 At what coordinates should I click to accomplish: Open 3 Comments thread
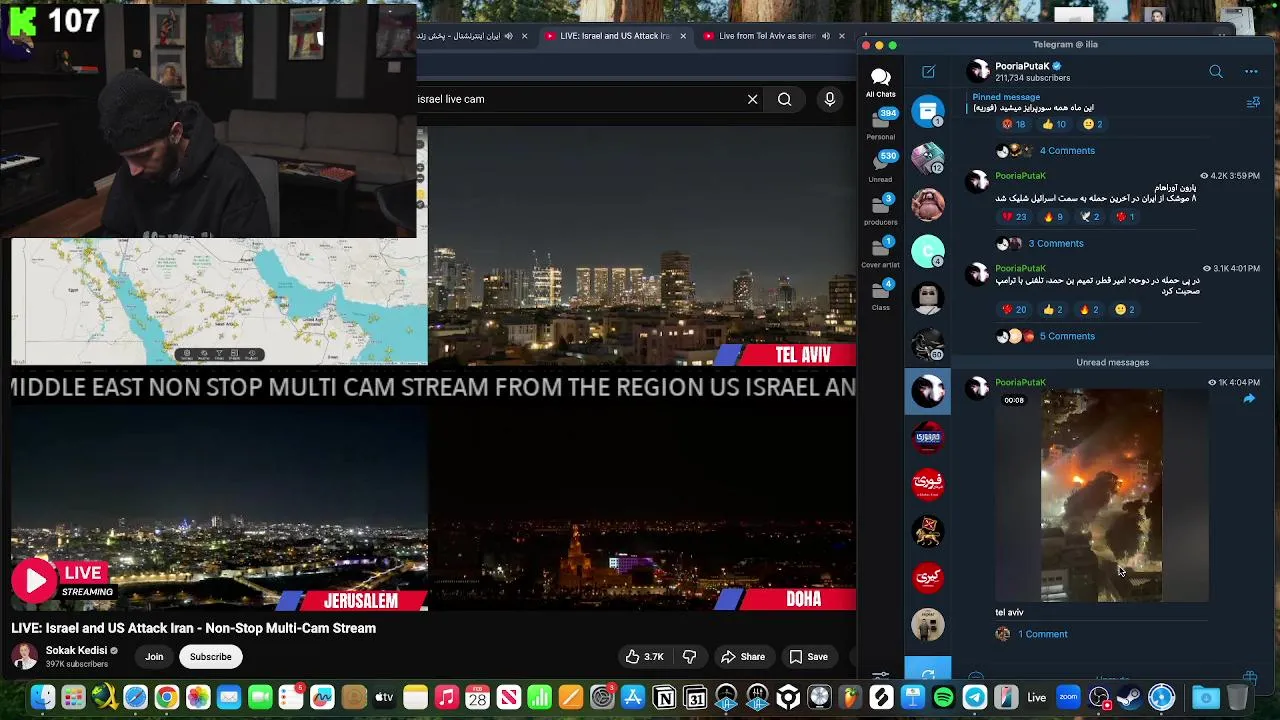click(1056, 244)
